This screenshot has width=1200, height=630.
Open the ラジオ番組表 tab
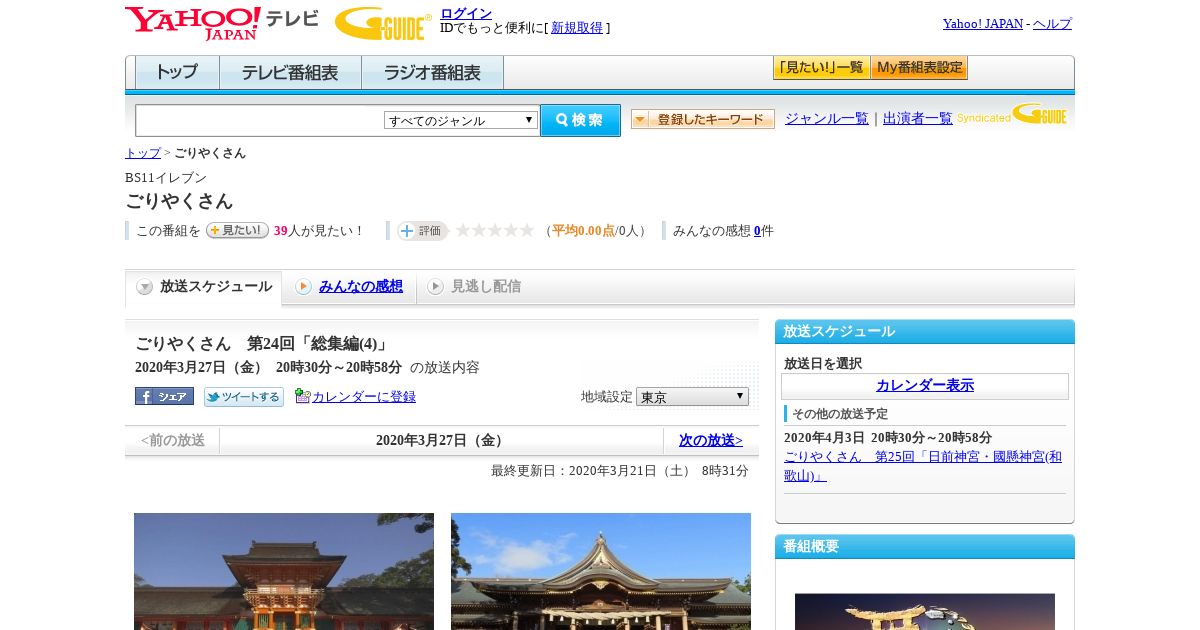tap(432, 73)
